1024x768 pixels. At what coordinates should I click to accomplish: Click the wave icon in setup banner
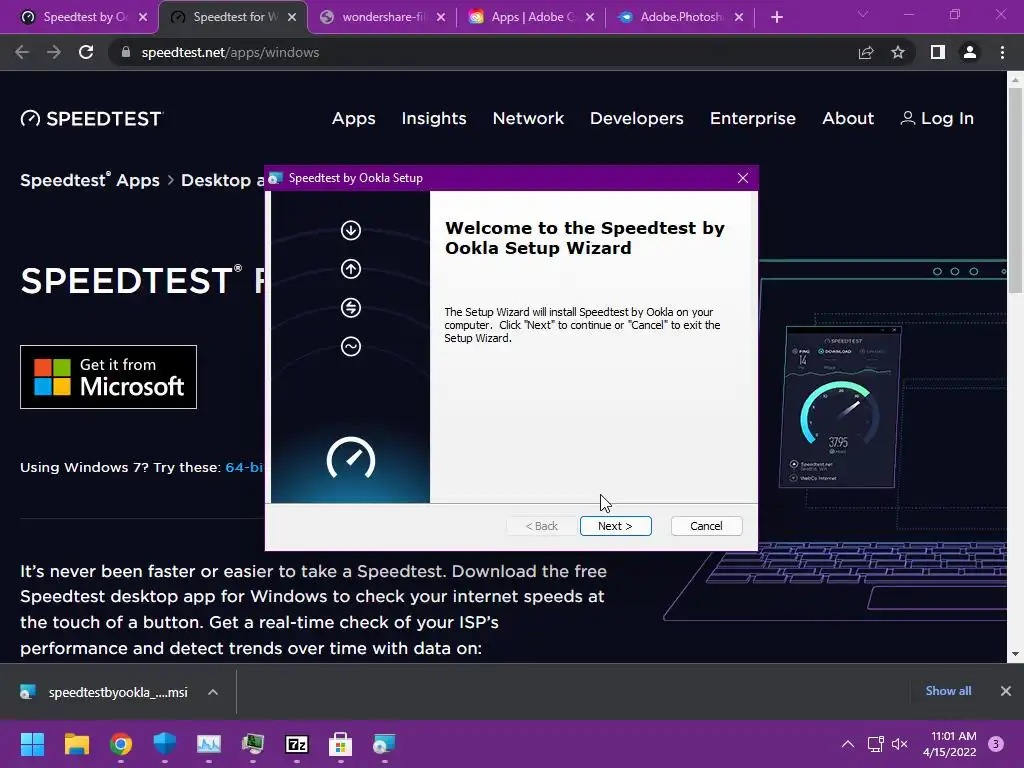[x=351, y=346]
